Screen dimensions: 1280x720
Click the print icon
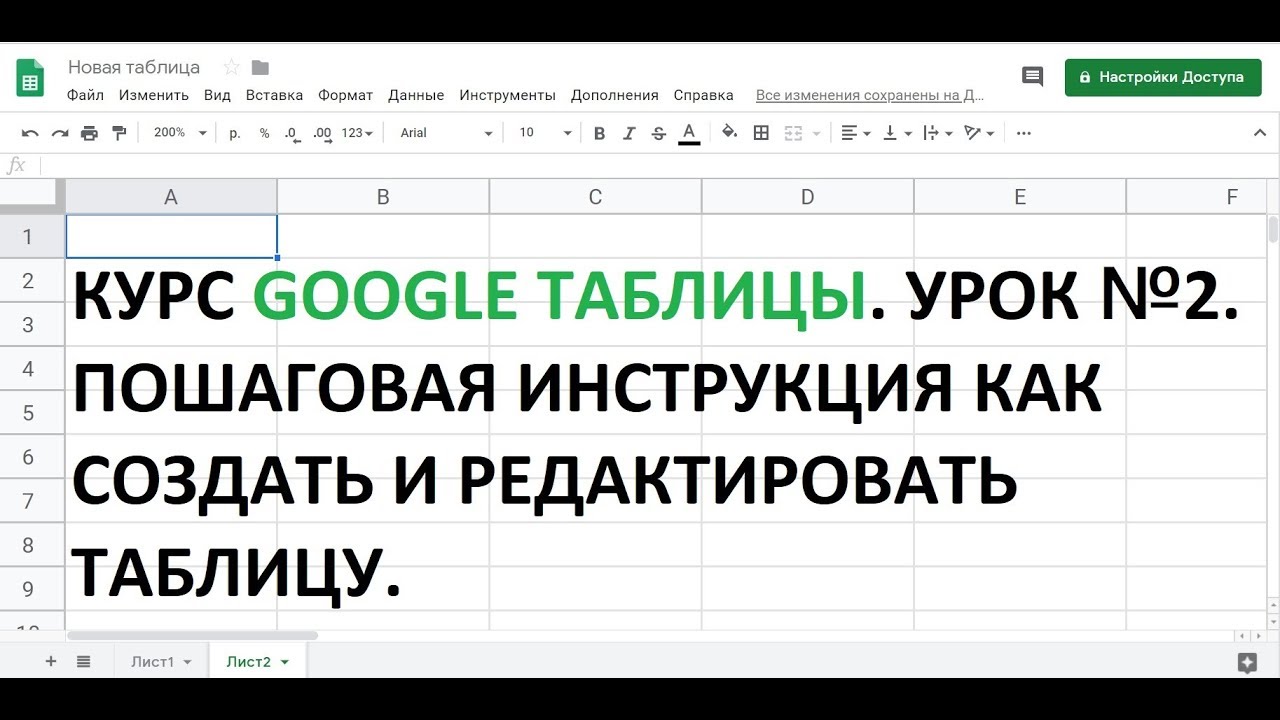coord(90,133)
